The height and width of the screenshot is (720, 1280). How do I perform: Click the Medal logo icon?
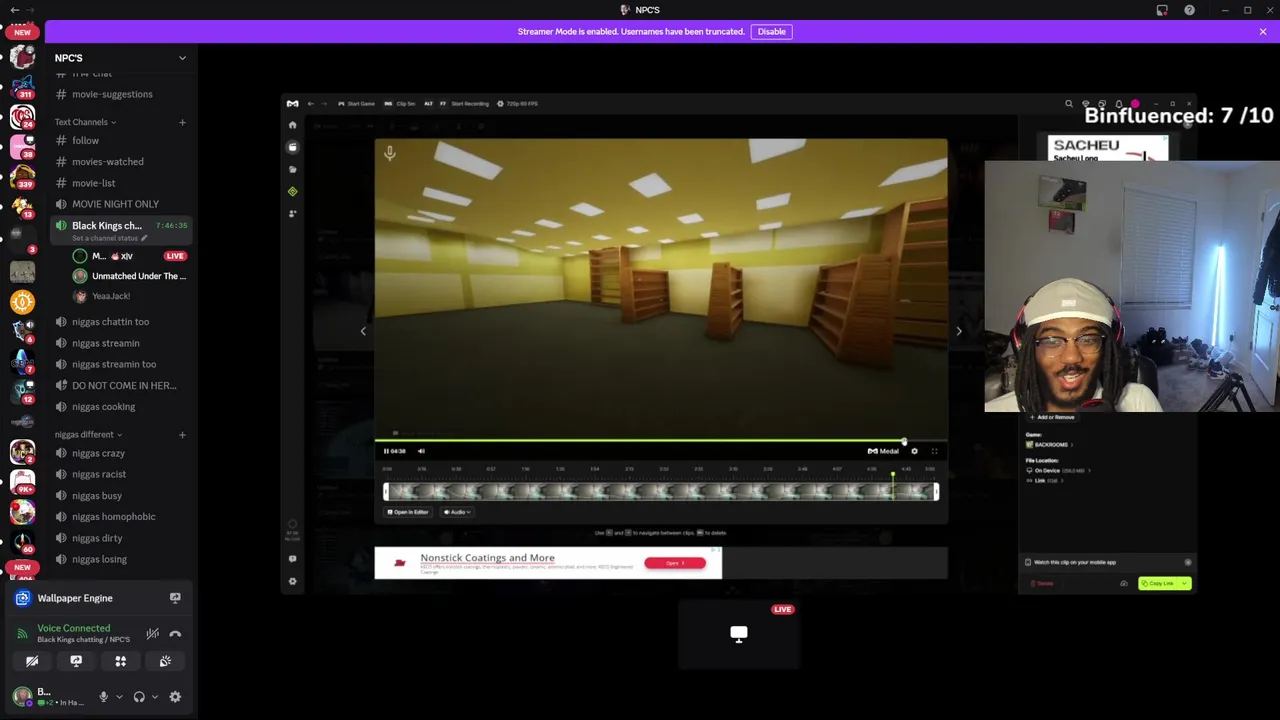[x=292, y=104]
